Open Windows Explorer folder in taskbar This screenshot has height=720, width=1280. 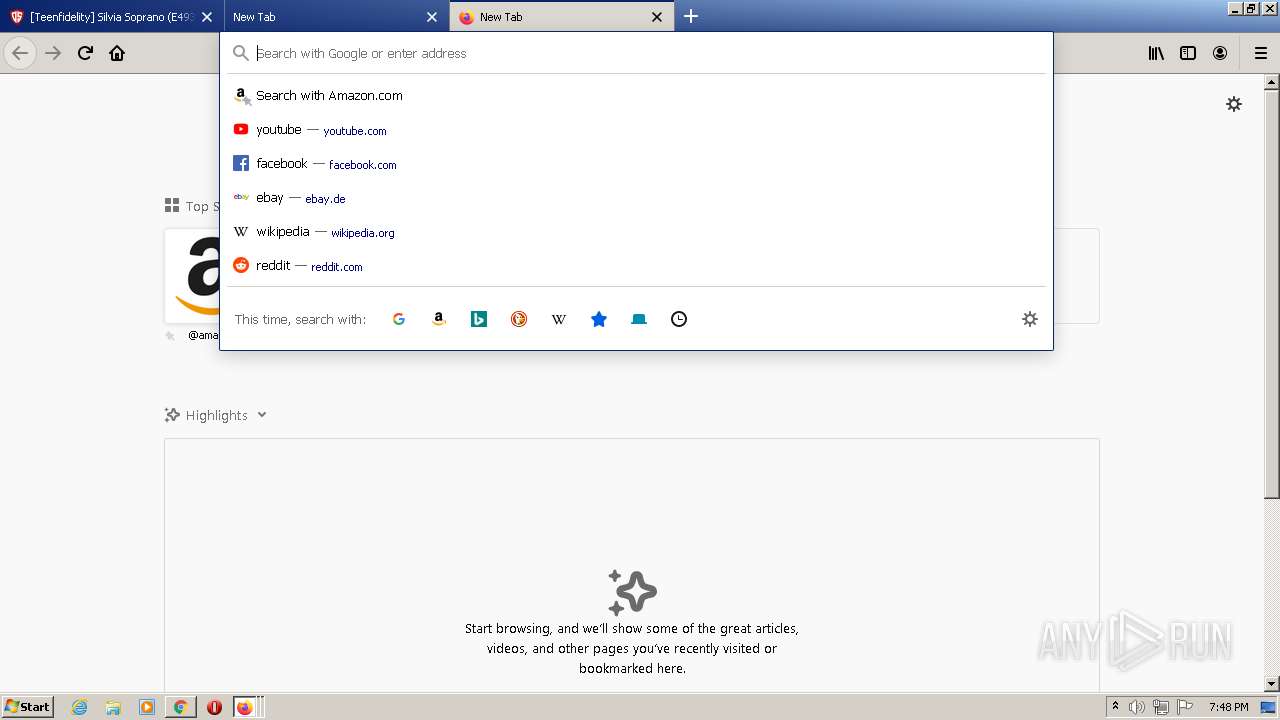(x=113, y=707)
